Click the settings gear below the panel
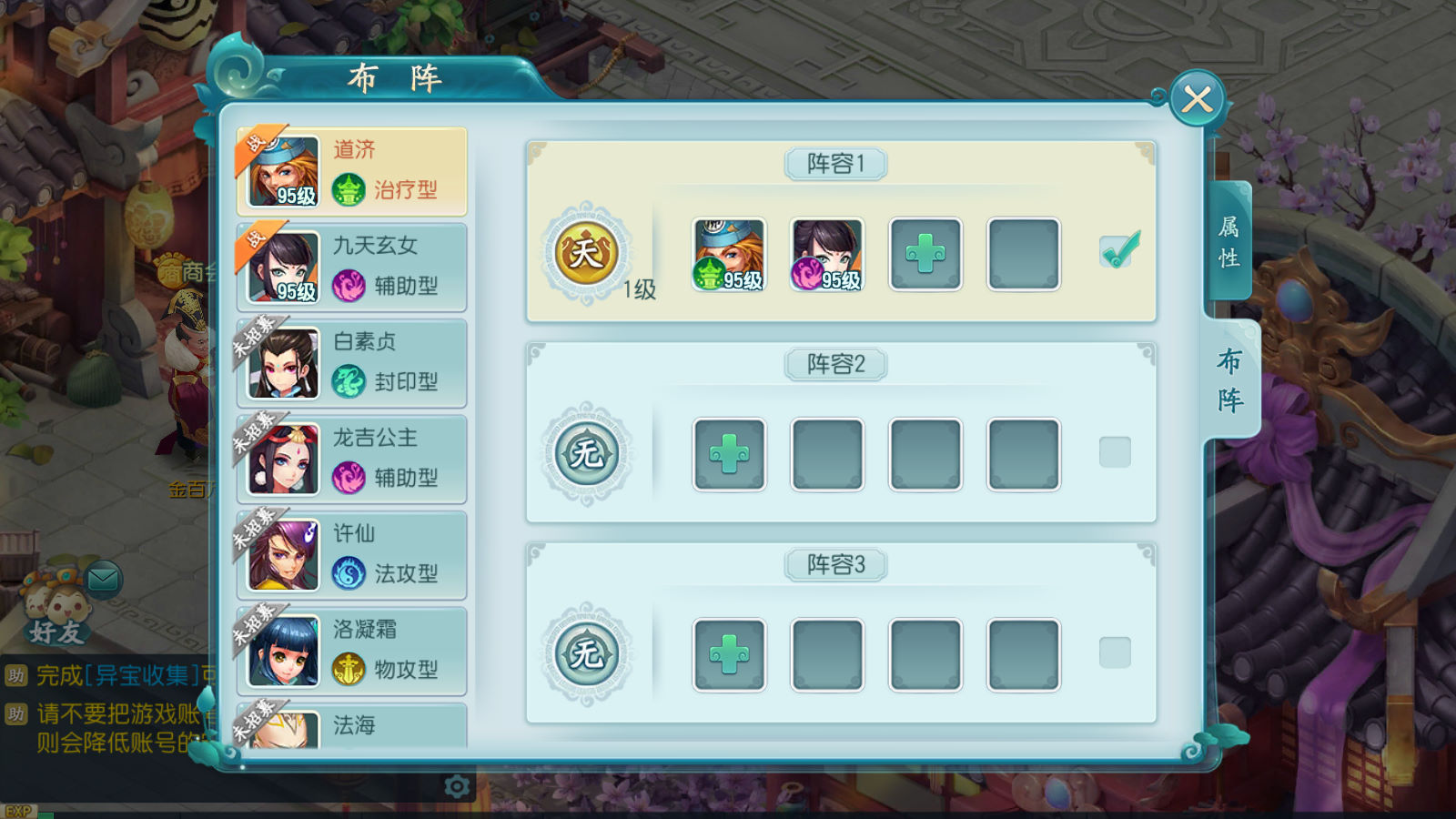Viewport: 1456px width, 819px height. [x=457, y=786]
